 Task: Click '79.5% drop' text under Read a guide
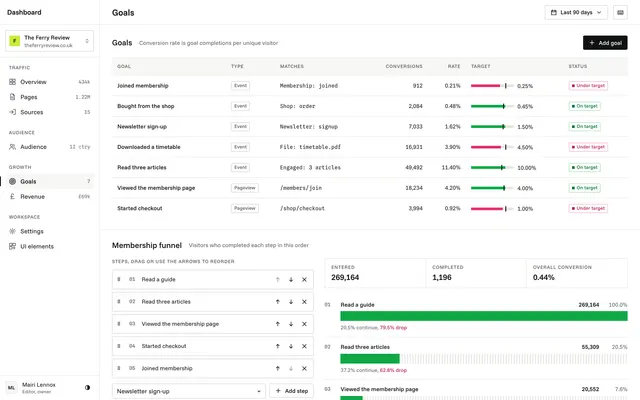393,327
